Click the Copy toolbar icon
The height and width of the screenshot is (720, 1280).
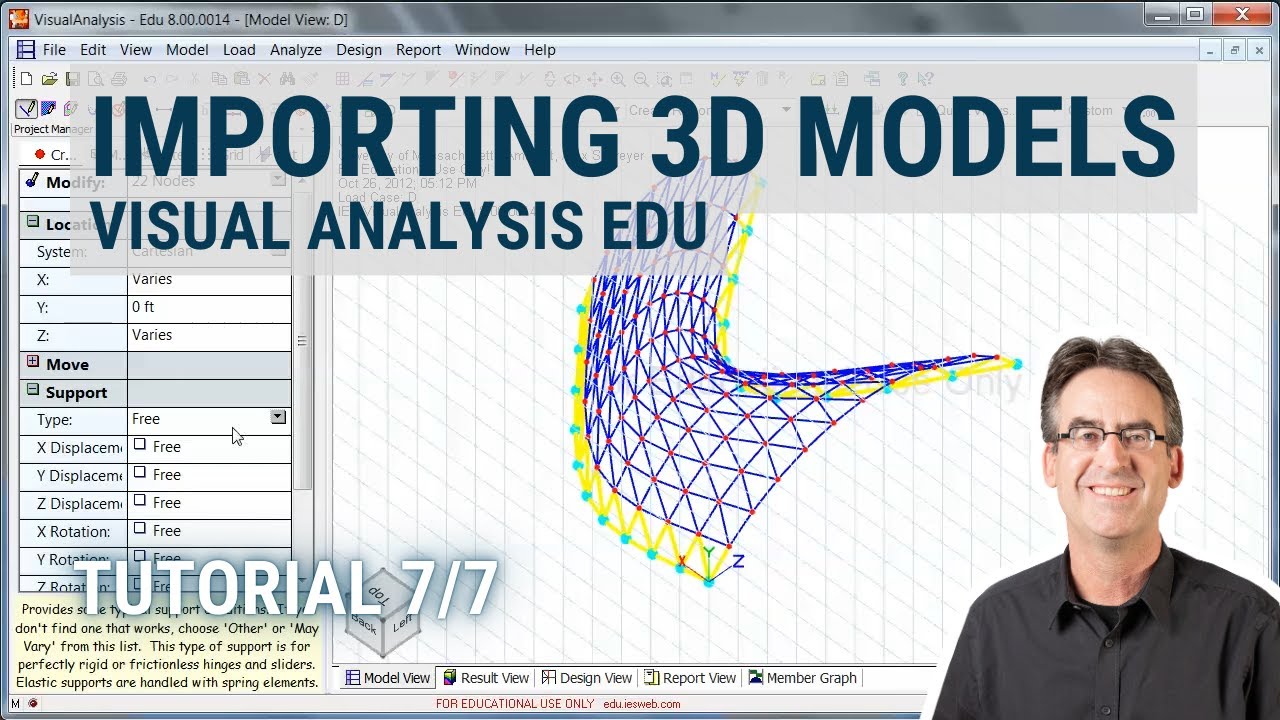pos(218,79)
